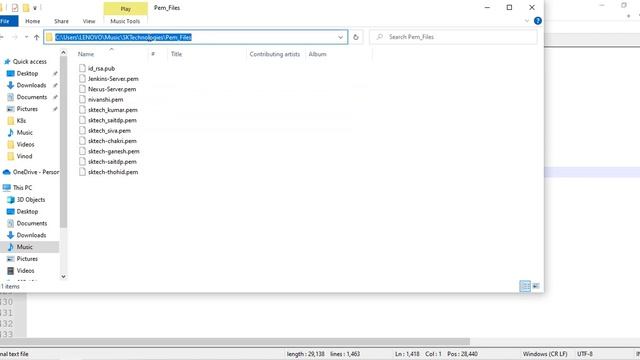Open the address bar history dropdown
Screen dimensions: 640x360
pos(340,37)
